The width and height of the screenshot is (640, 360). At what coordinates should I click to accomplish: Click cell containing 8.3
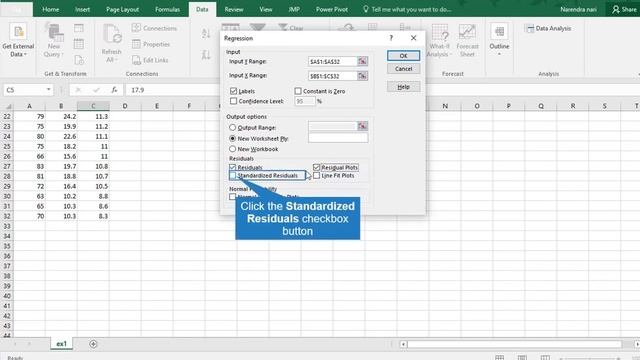(93, 216)
